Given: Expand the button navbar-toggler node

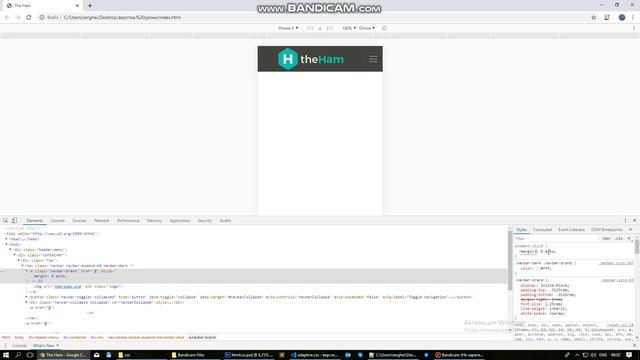Looking at the screenshot, I should pos(27,297).
